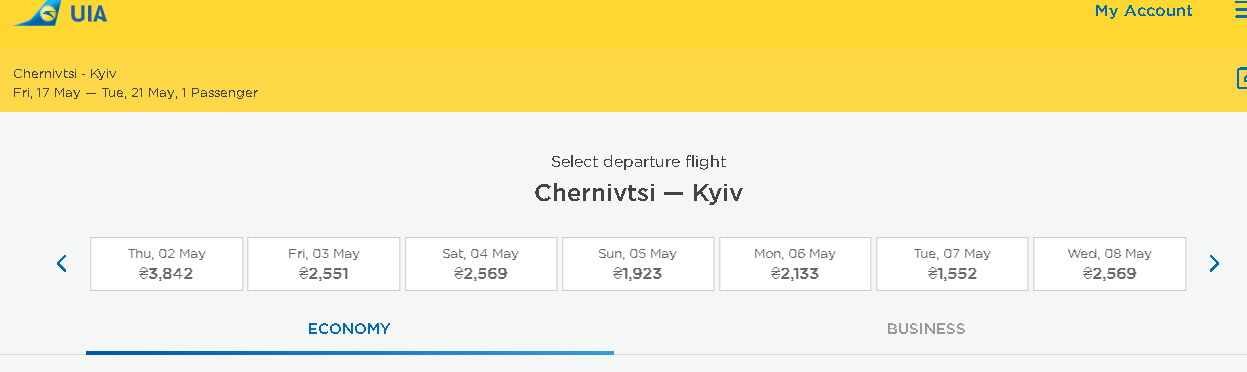Click the Chernivtsi — Kyiv heading
The width and height of the screenshot is (1247, 372).
(638, 192)
